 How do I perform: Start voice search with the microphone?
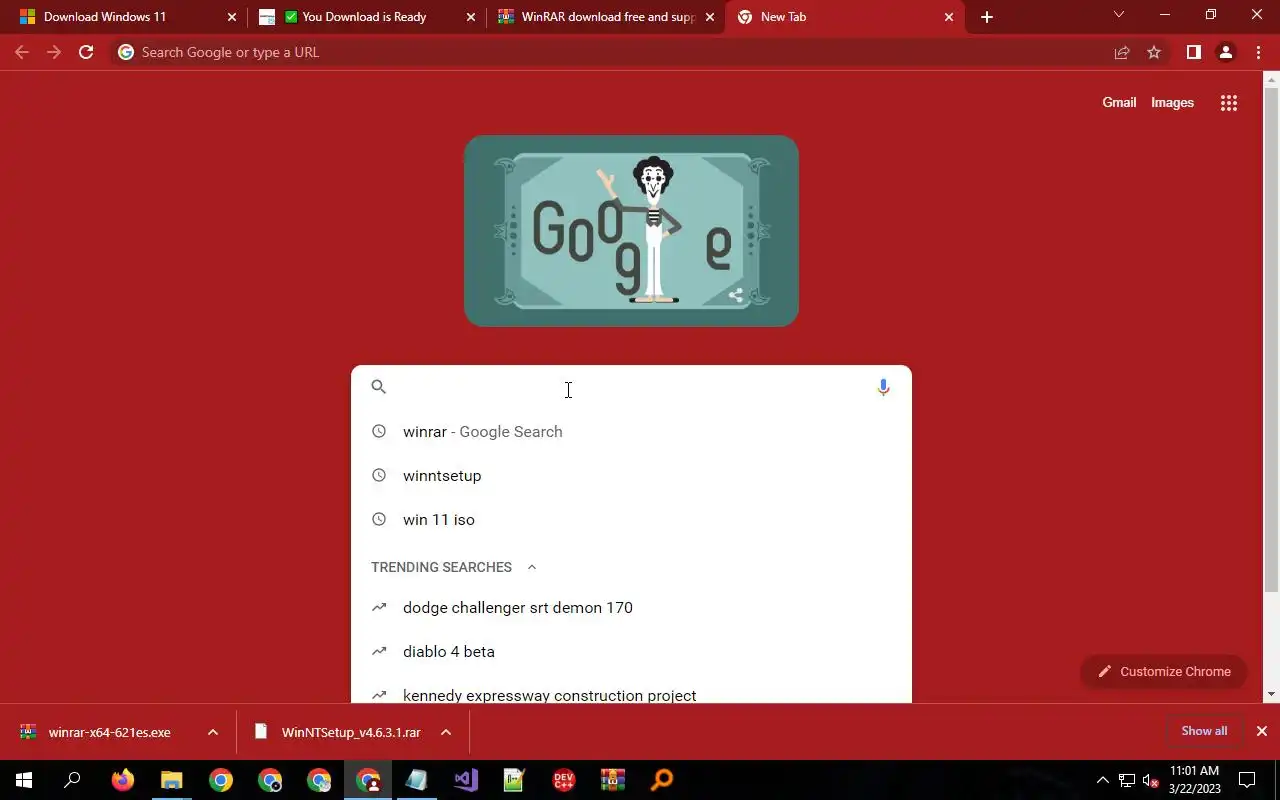[883, 387]
